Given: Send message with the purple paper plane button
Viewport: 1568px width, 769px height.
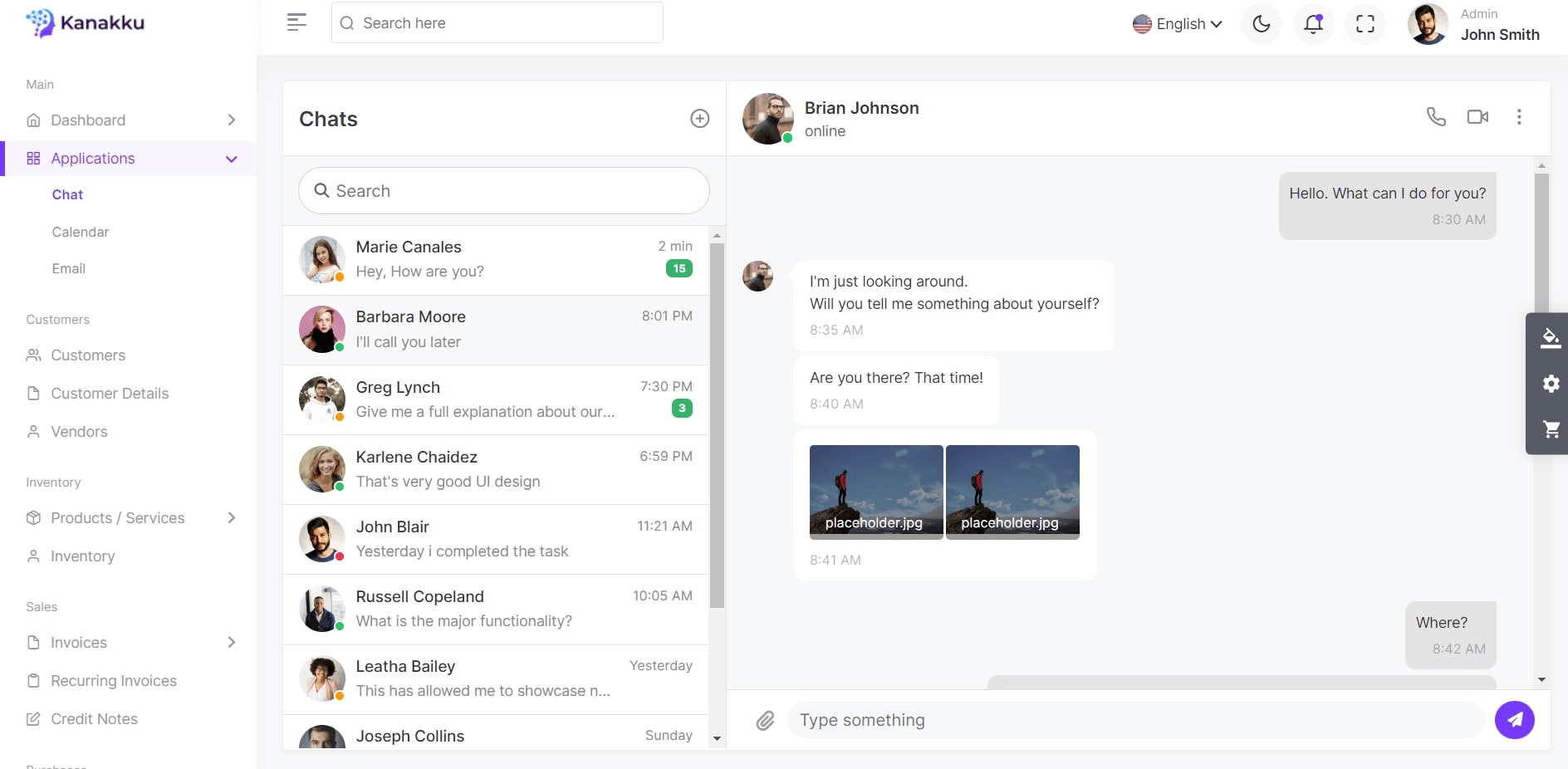Looking at the screenshot, I should [1514, 720].
